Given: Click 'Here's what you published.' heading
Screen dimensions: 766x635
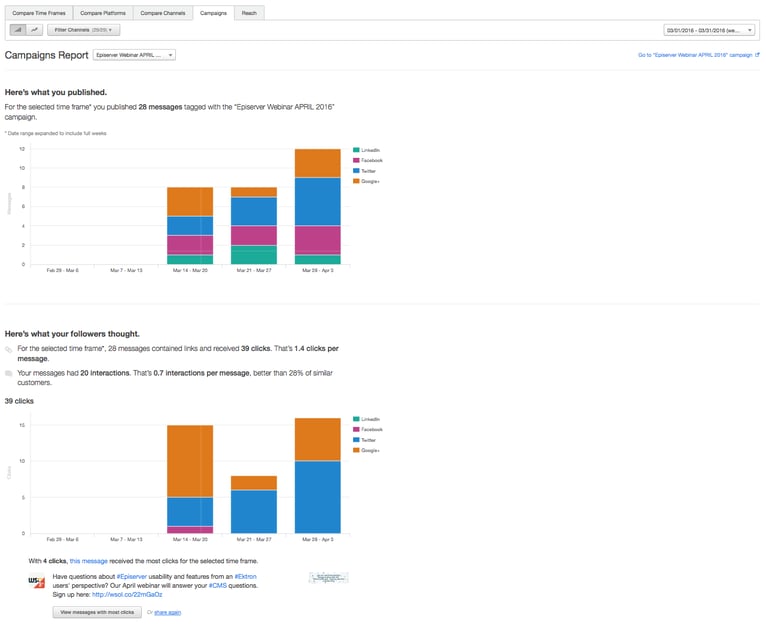Looking at the screenshot, I should 56,92.
